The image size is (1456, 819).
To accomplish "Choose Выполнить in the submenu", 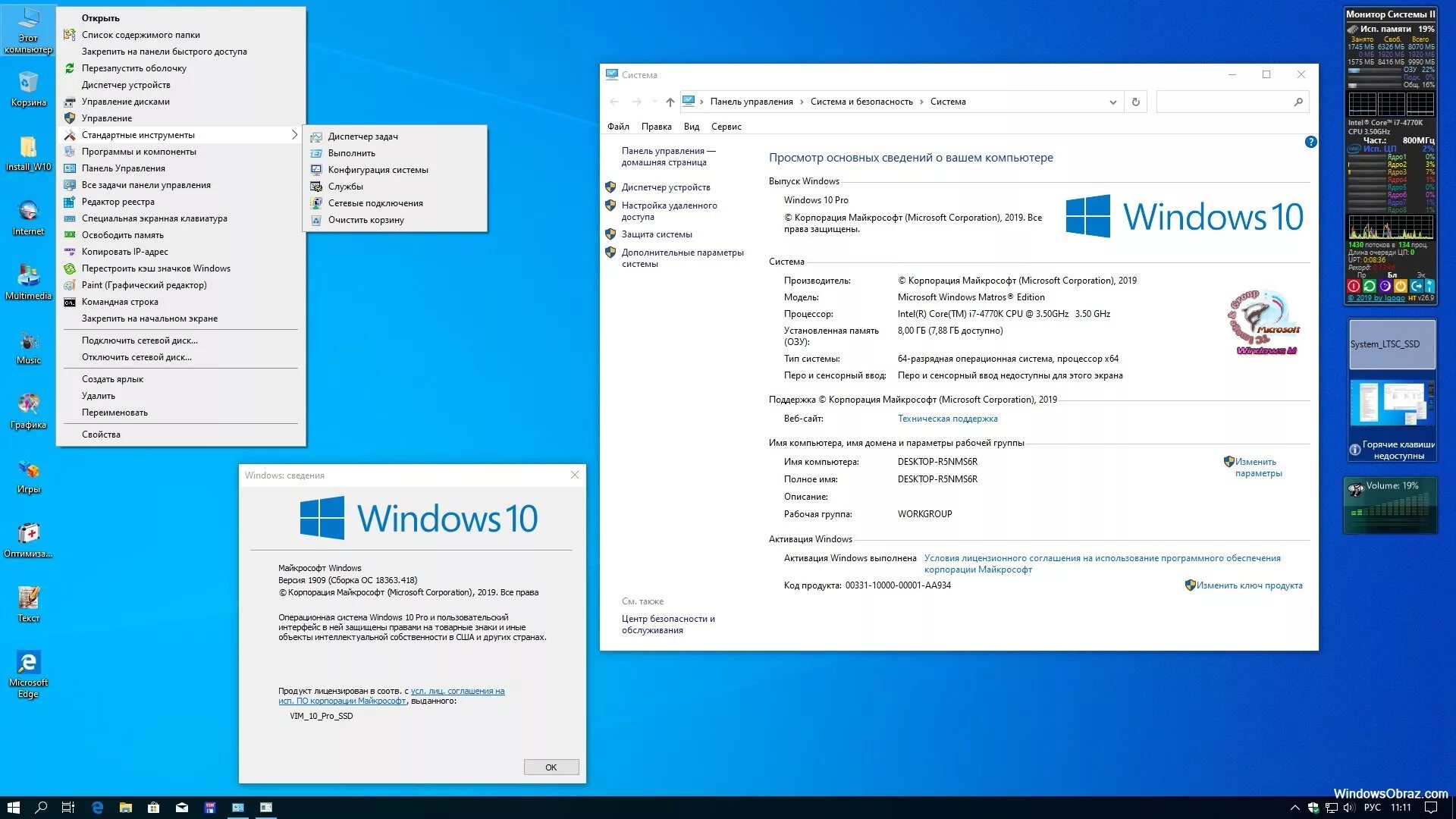I will pos(395,153).
